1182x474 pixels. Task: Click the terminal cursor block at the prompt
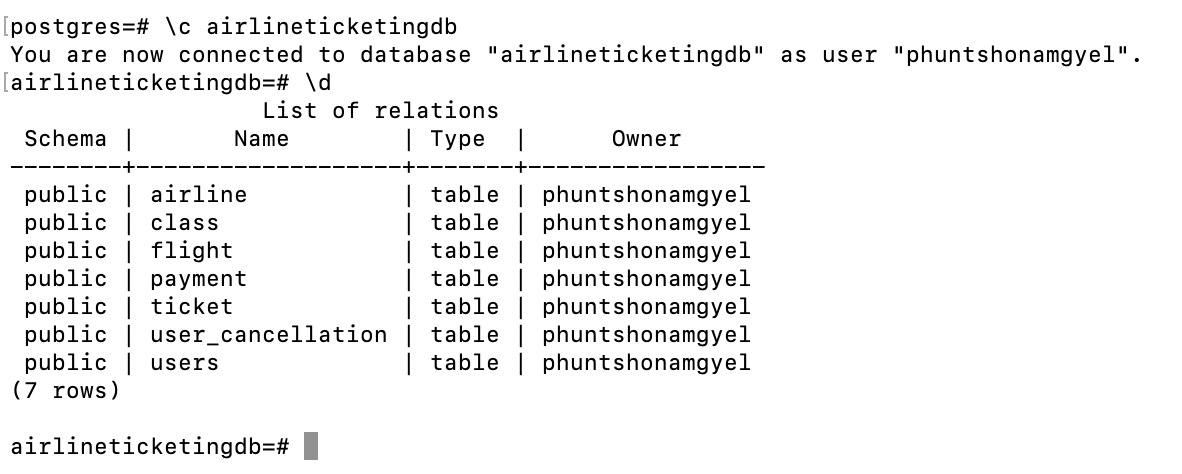(x=311, y=446)
